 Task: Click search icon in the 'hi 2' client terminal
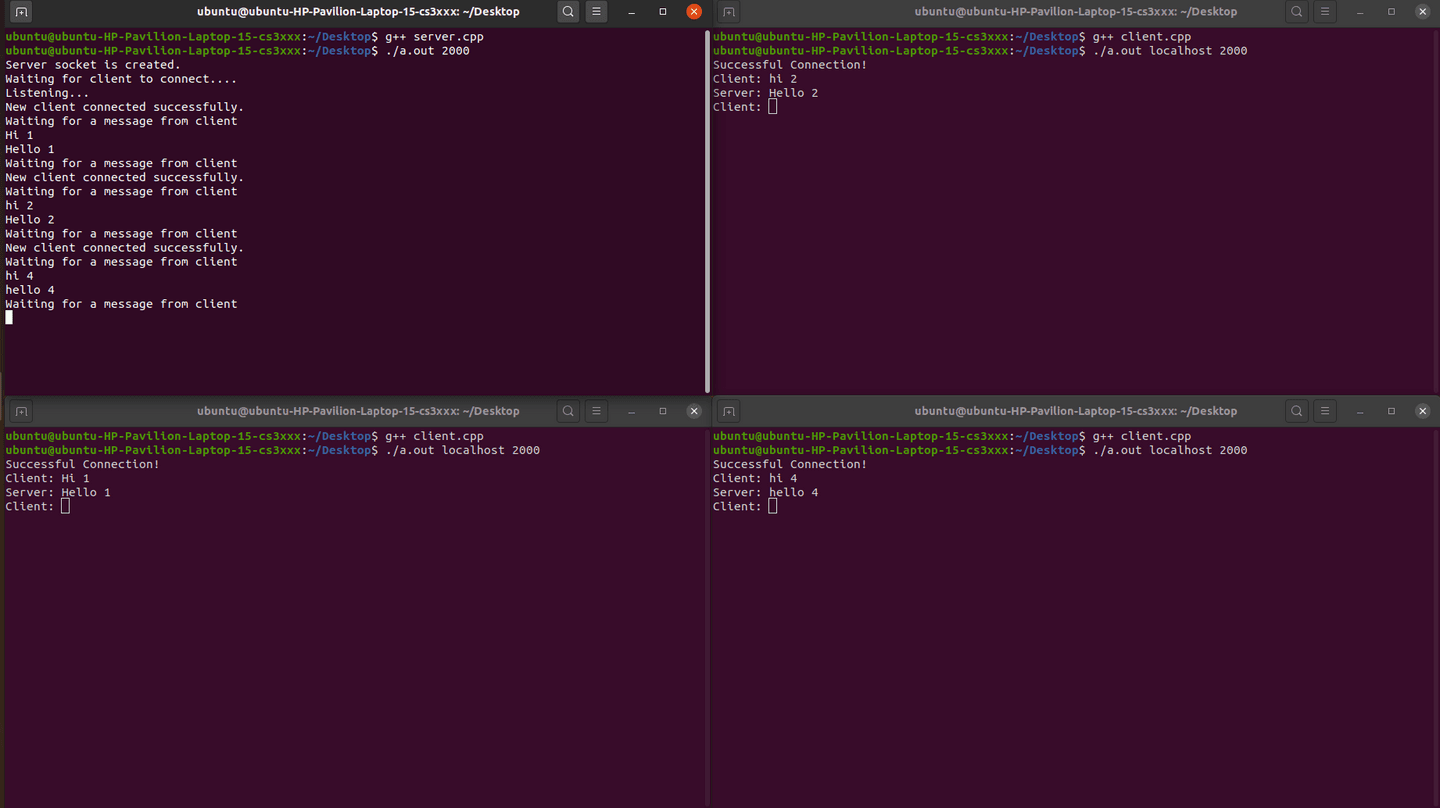1296,12
